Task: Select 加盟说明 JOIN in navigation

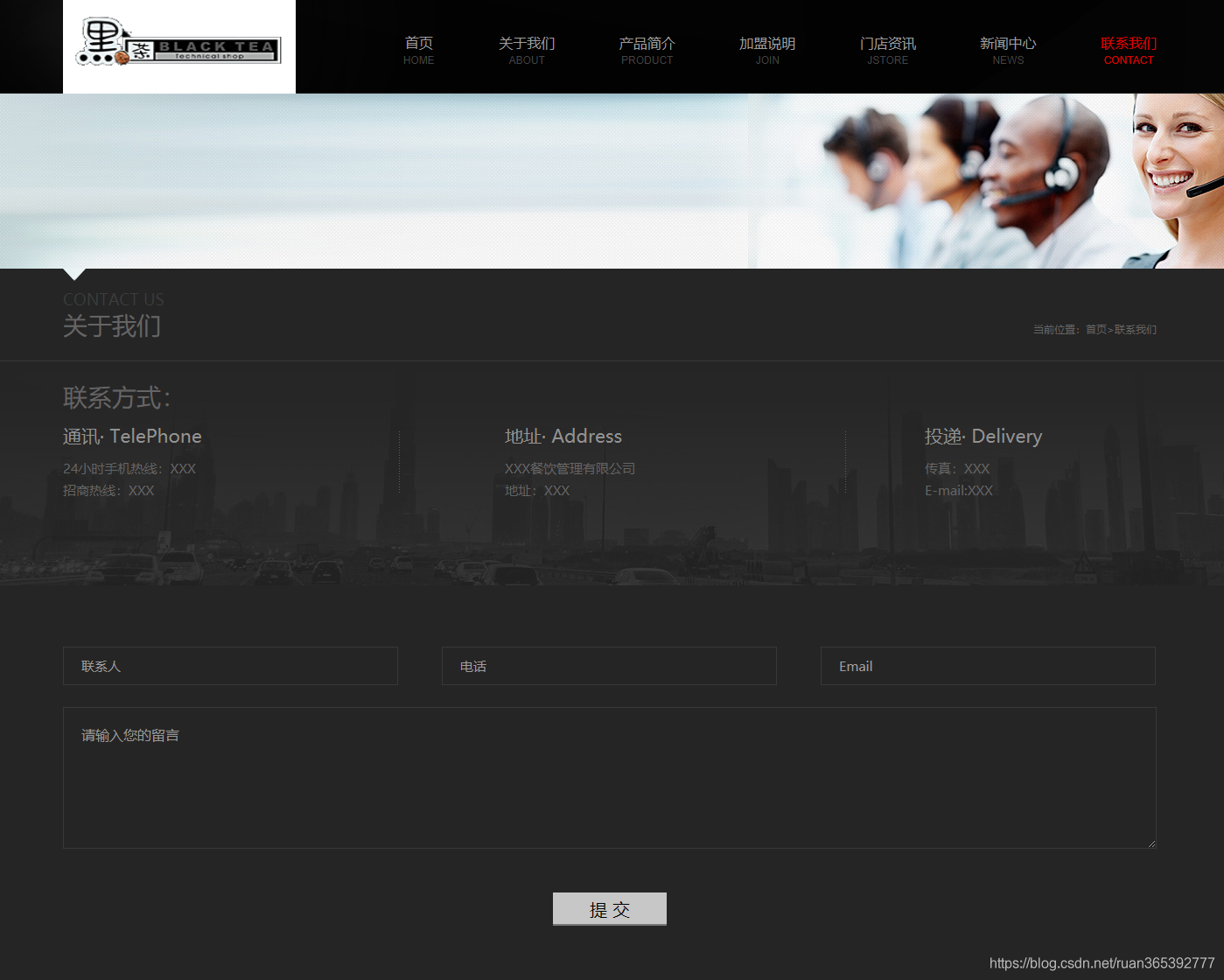Action: (767, 51)
